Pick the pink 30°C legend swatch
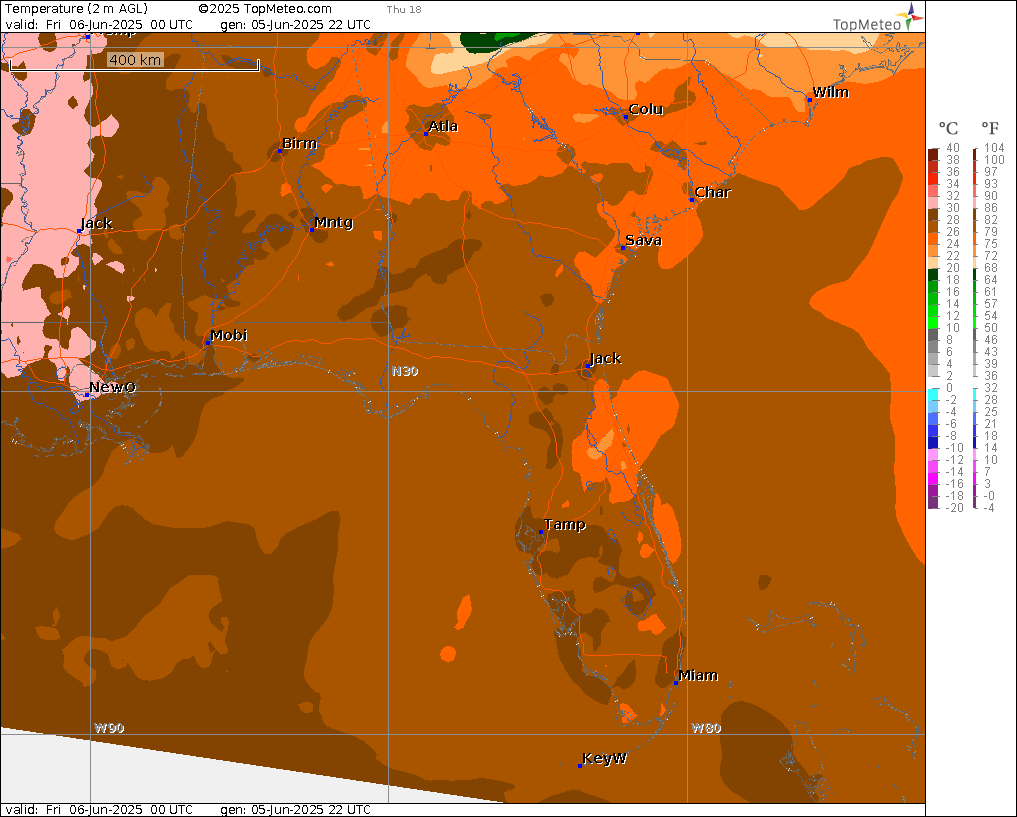 [x=933, y=202]
